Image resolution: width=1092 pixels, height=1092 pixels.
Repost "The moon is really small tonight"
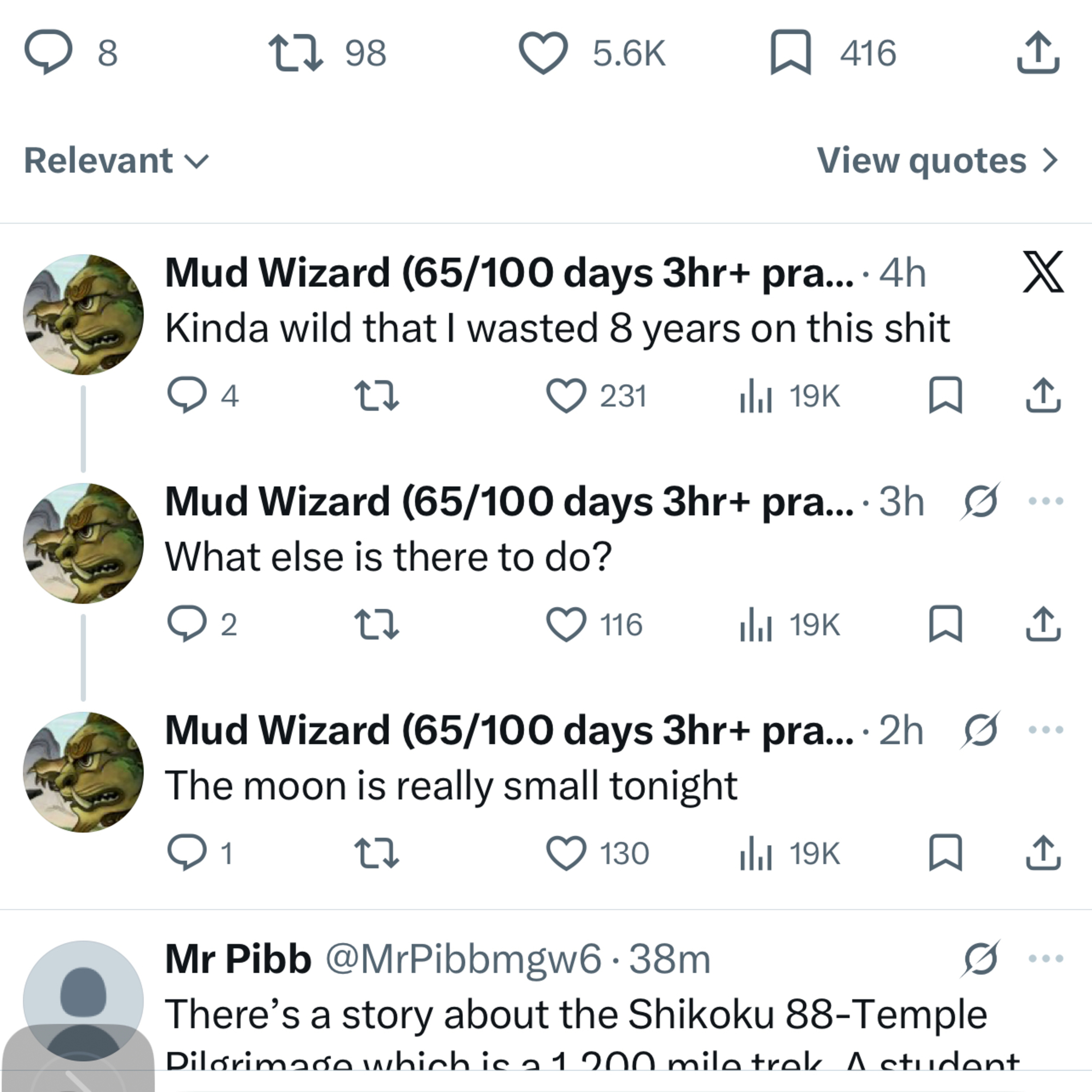376,854
